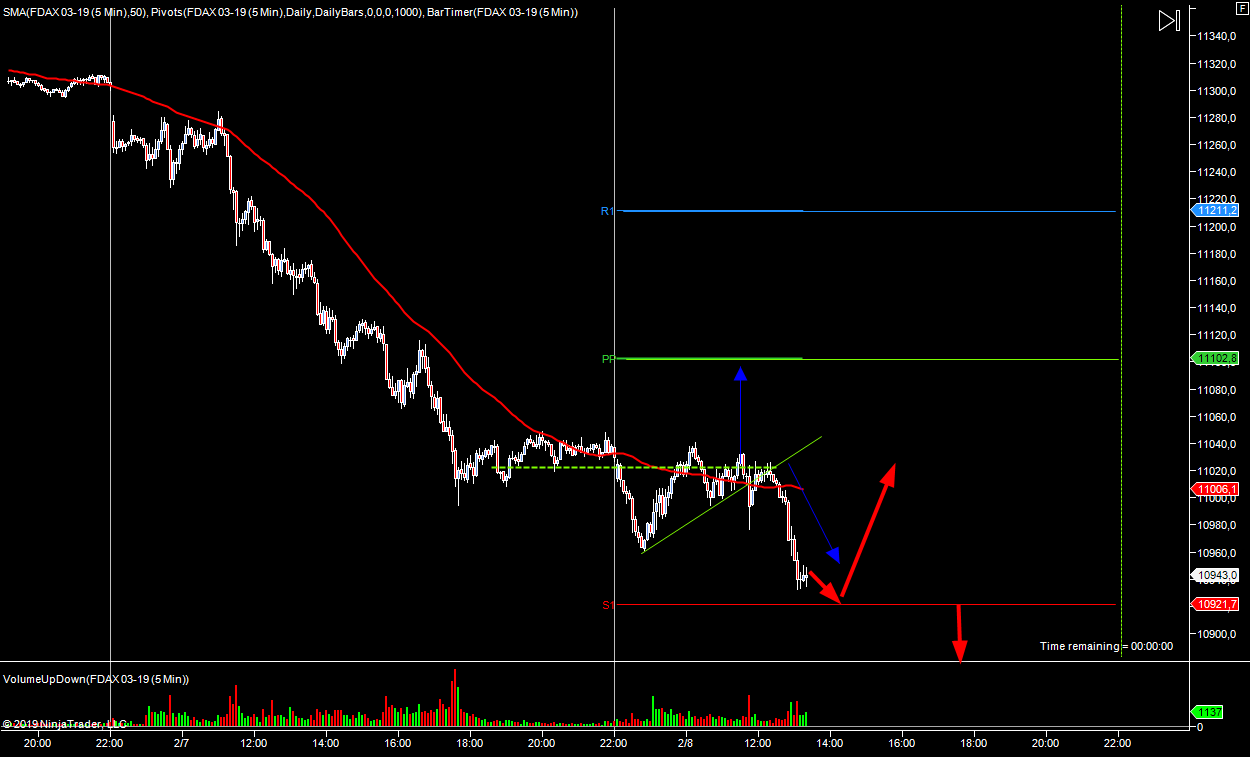Click the 2/8 date on time axis
The image size is (1250, 757).
pos(686,743)
